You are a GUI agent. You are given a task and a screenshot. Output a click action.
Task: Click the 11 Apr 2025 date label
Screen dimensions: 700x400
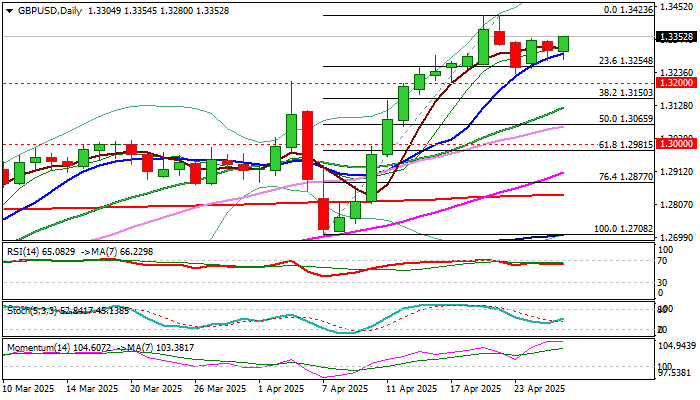(412, 389)
